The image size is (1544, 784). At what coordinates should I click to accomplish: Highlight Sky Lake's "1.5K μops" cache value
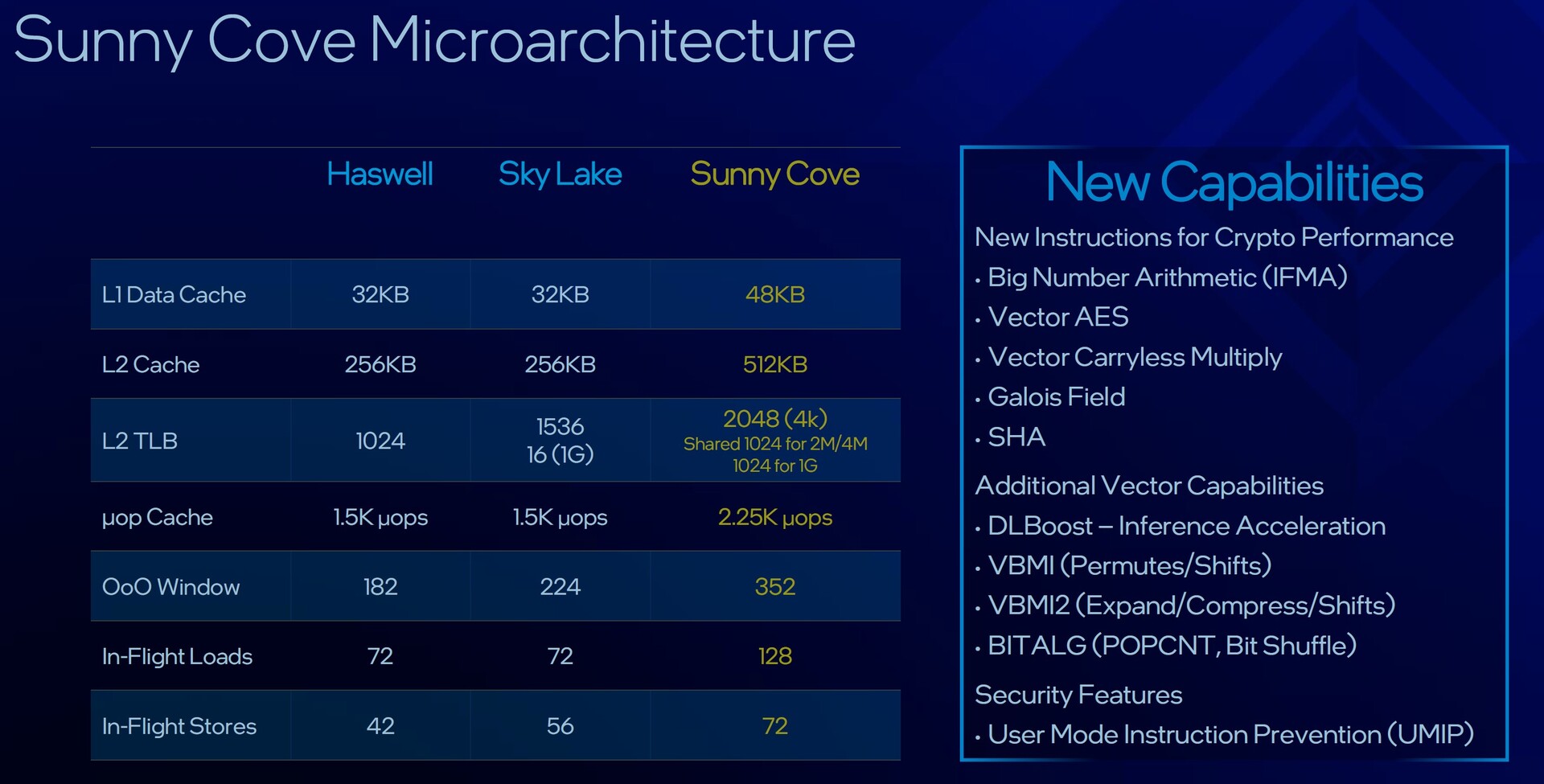(561, 517)
